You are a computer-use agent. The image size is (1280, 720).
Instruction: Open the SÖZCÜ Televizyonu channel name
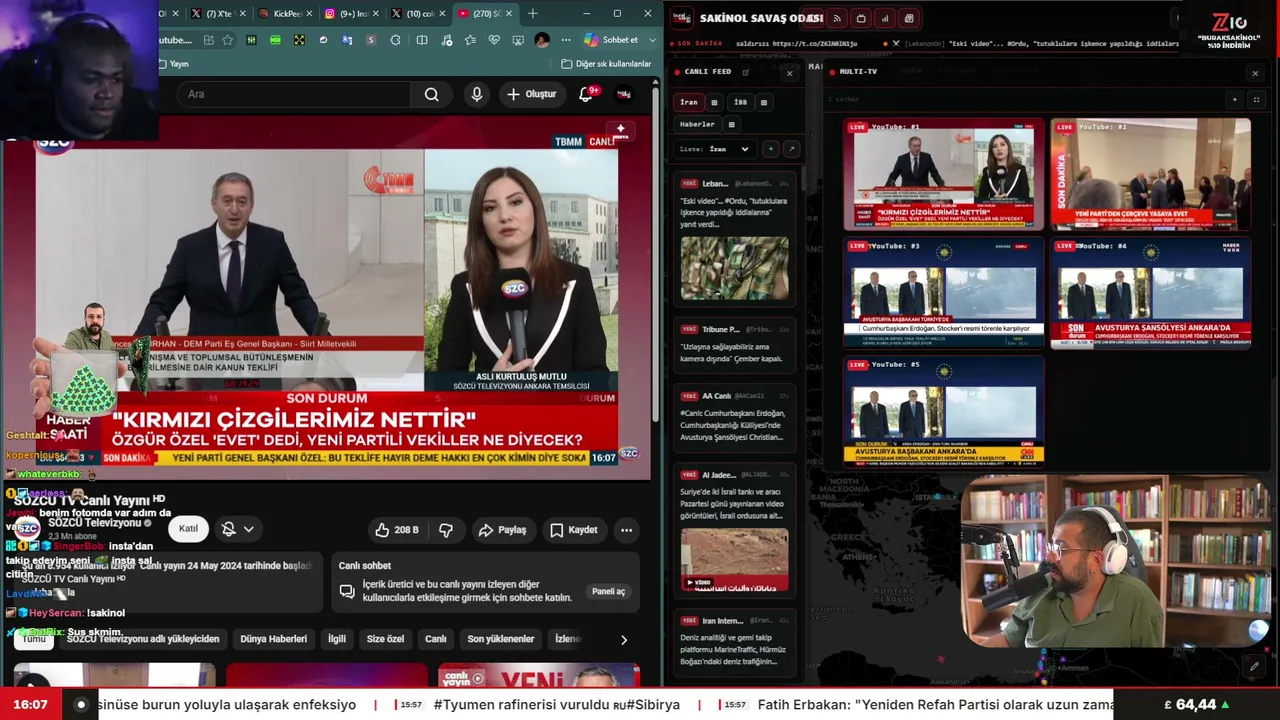pos(95,523)
